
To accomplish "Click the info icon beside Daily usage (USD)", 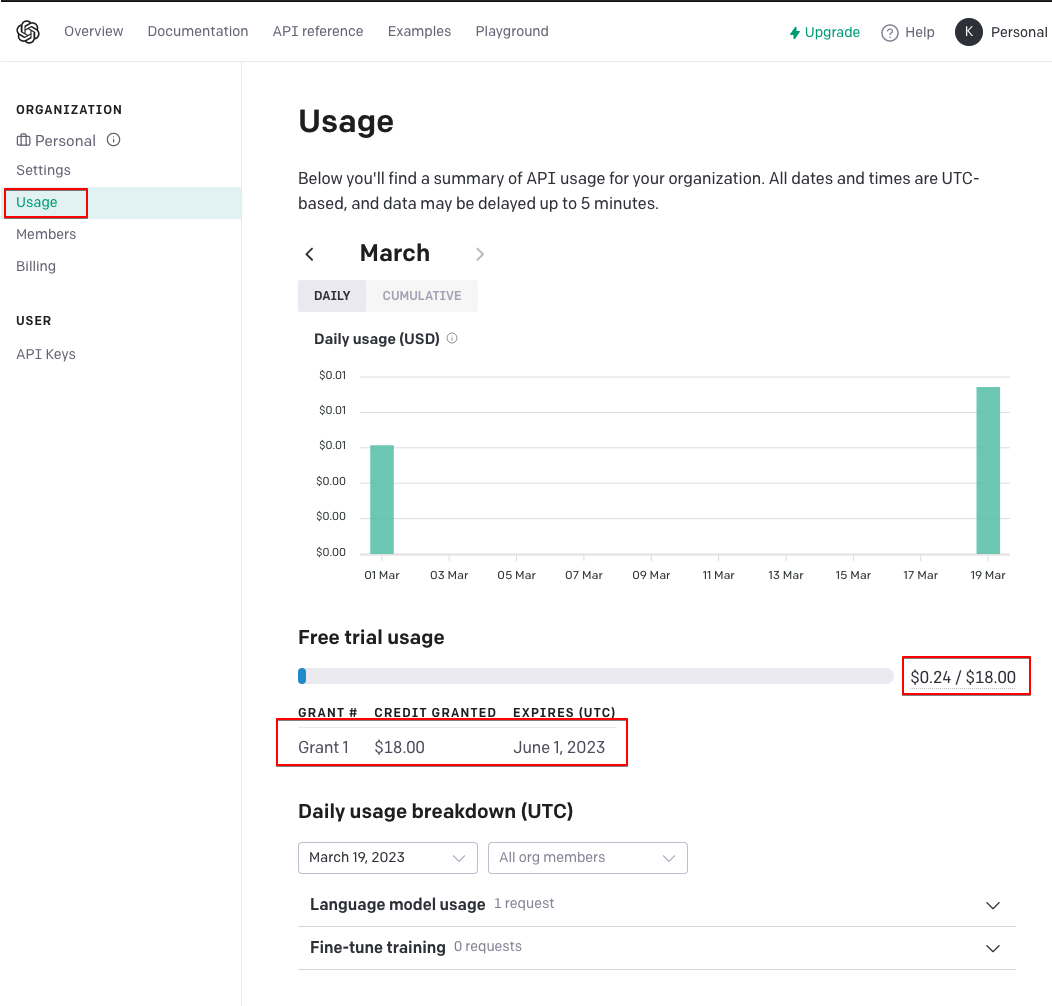I will 452,338.
